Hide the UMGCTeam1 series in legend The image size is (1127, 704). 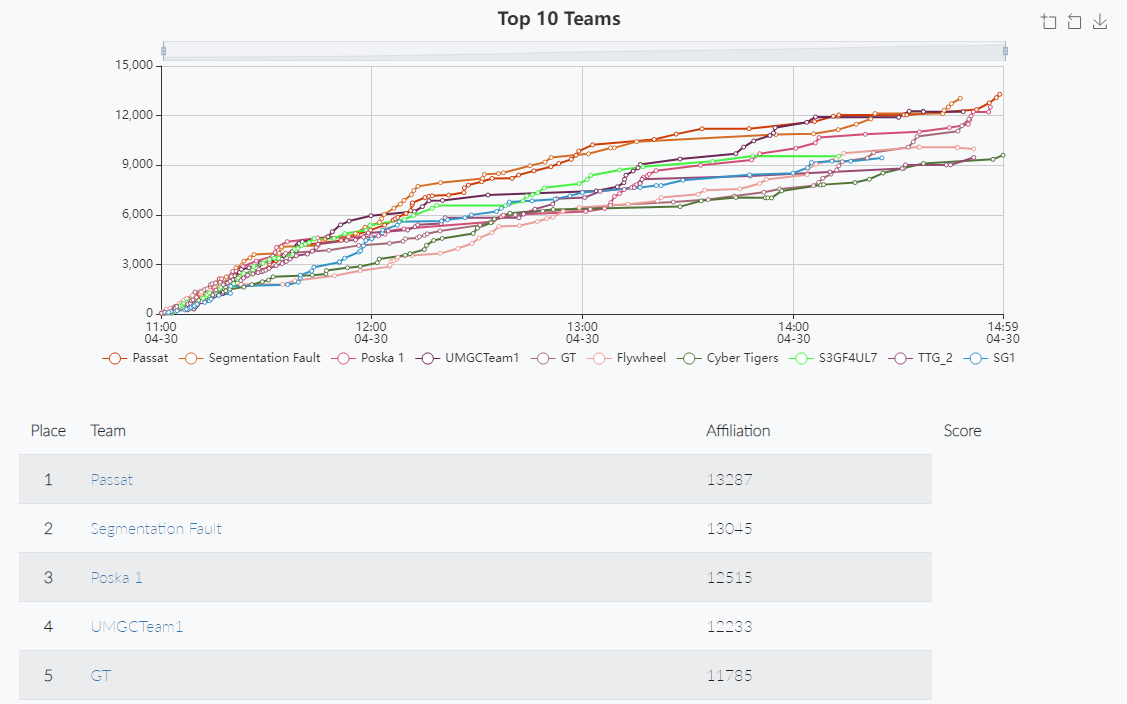tap(470, 358)
